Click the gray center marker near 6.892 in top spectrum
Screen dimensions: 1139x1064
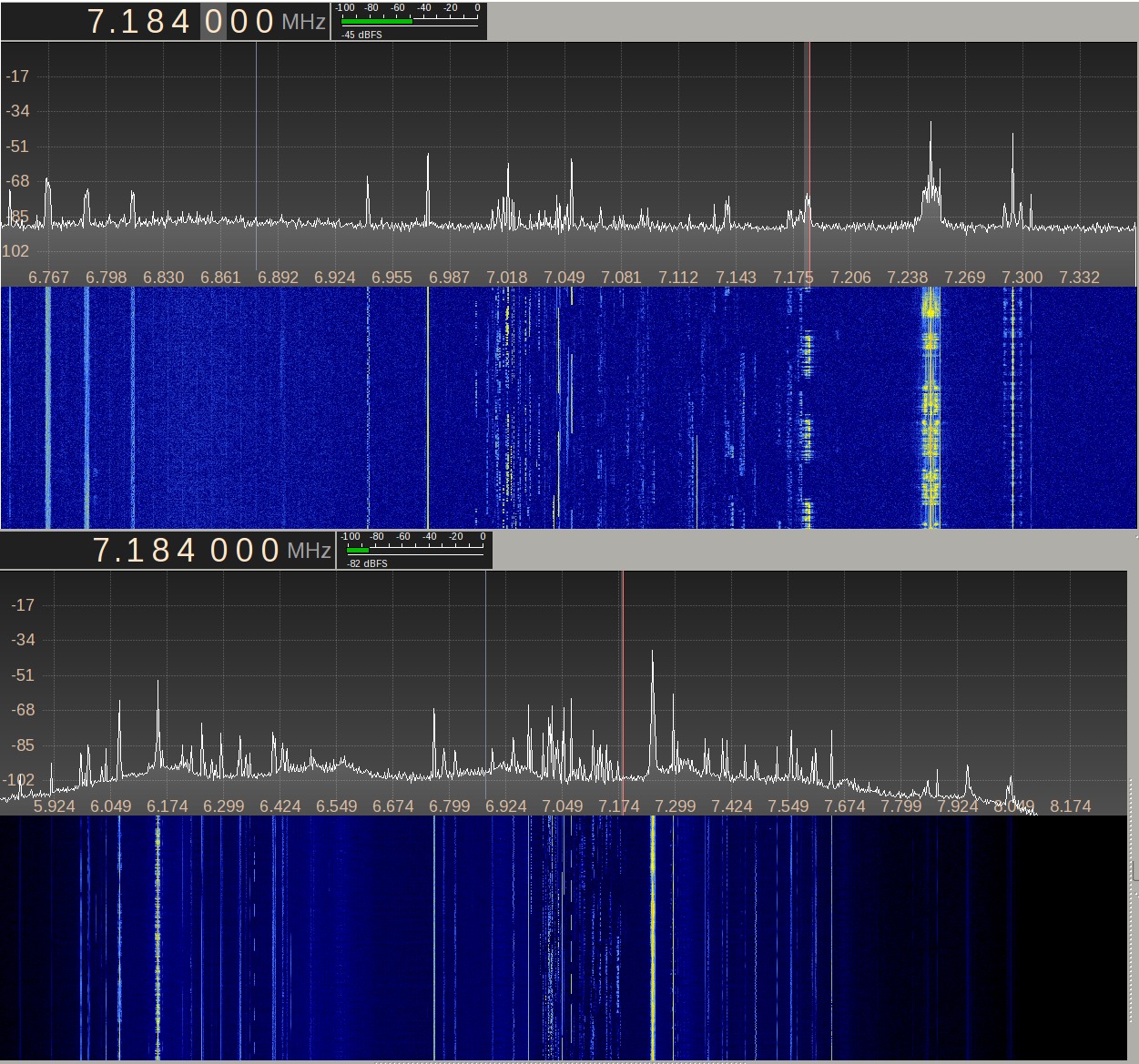pos(256,155)
